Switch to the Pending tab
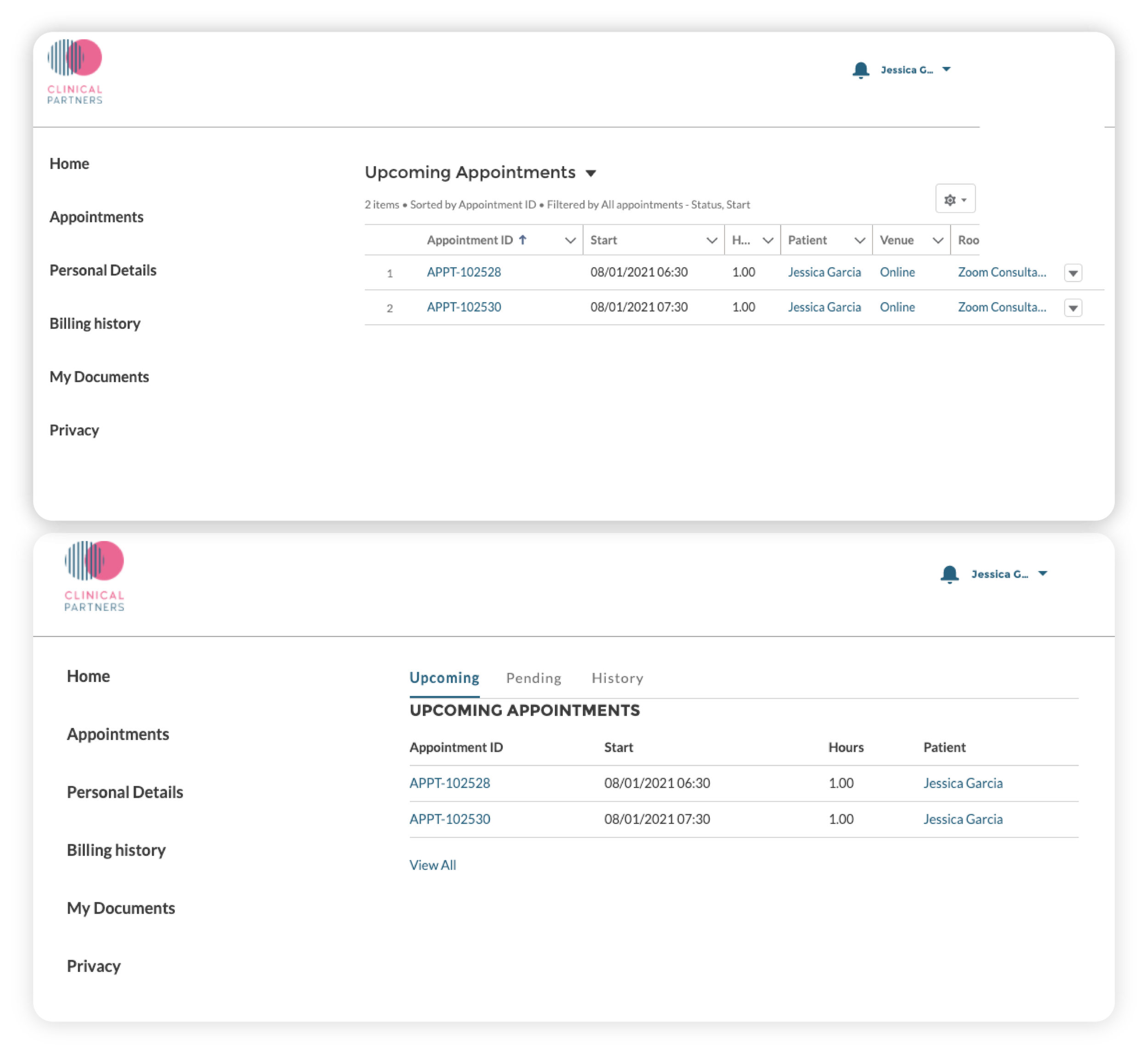This screenshot has height=1056, width=1148. click(534, 678)
